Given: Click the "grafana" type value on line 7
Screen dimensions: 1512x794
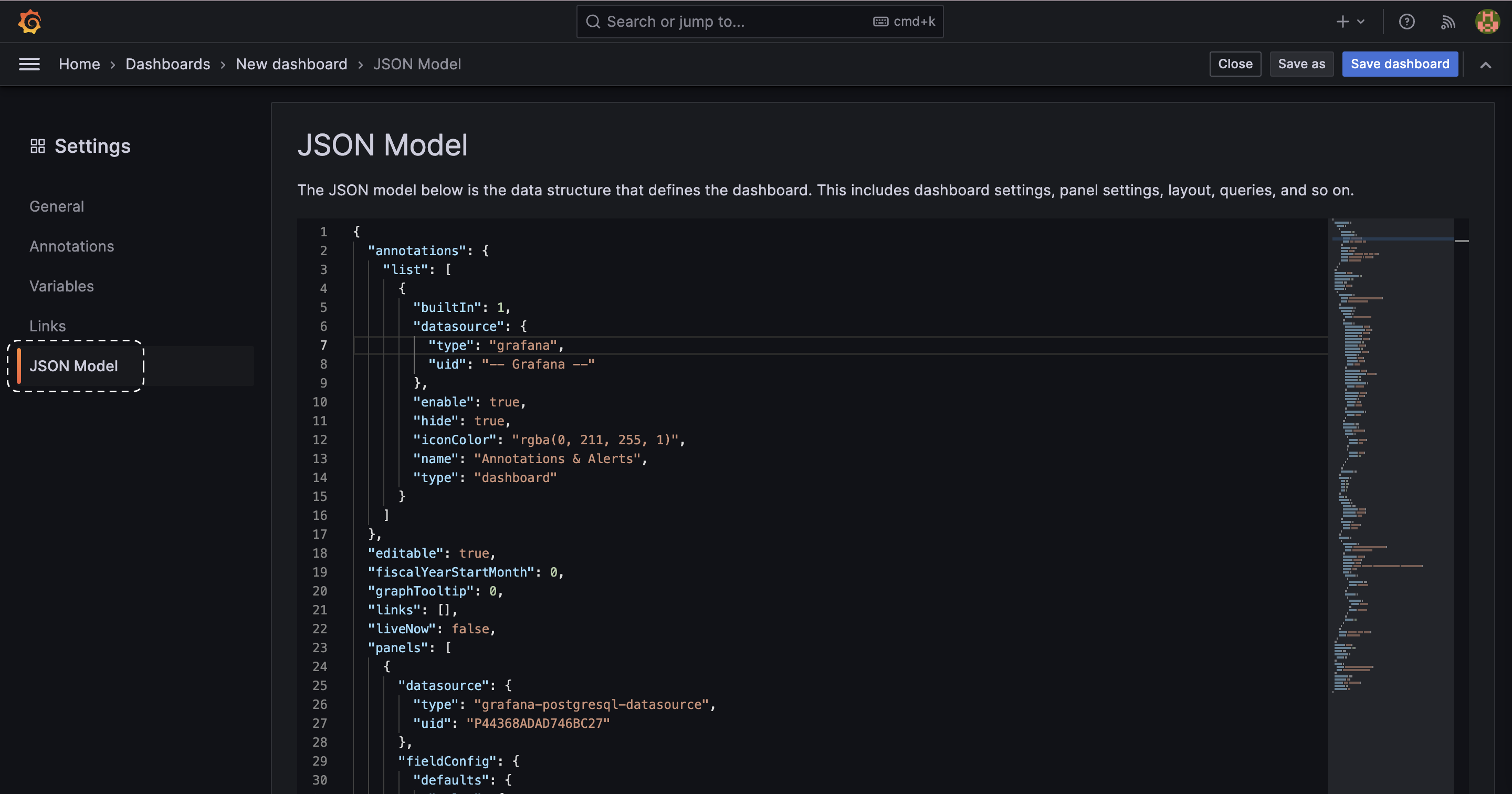Looking at the screenshot, I should pyautogui.click(x=523, y=346).
